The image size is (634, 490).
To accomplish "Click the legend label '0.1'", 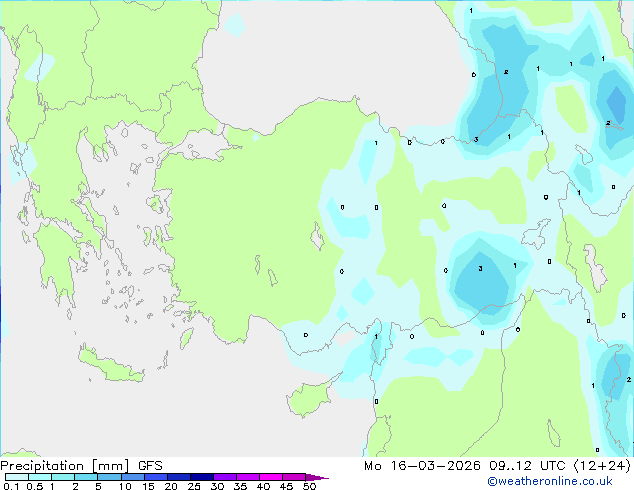I will 11,486.
